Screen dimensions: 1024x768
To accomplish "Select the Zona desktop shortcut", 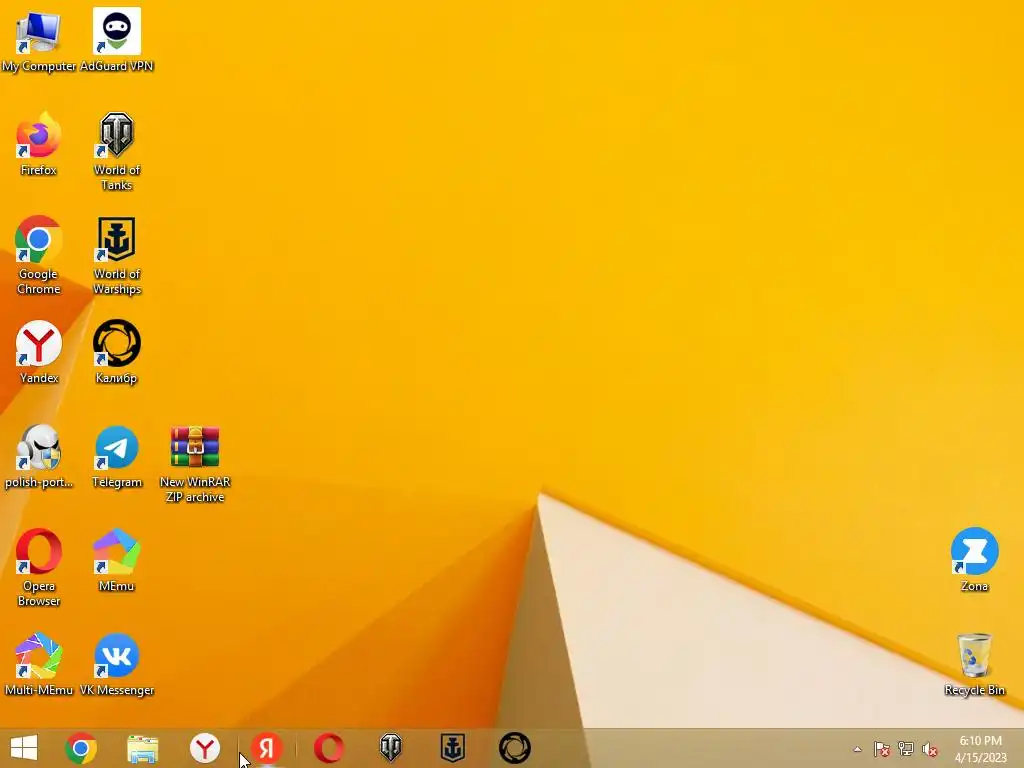I will pyautogui.click(x=974, y=560).
